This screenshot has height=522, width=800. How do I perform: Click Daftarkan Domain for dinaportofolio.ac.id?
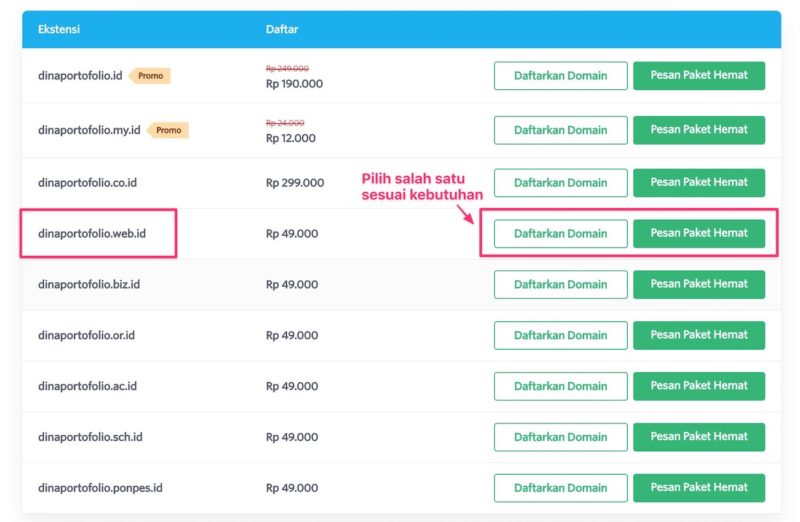click(560, 386)
